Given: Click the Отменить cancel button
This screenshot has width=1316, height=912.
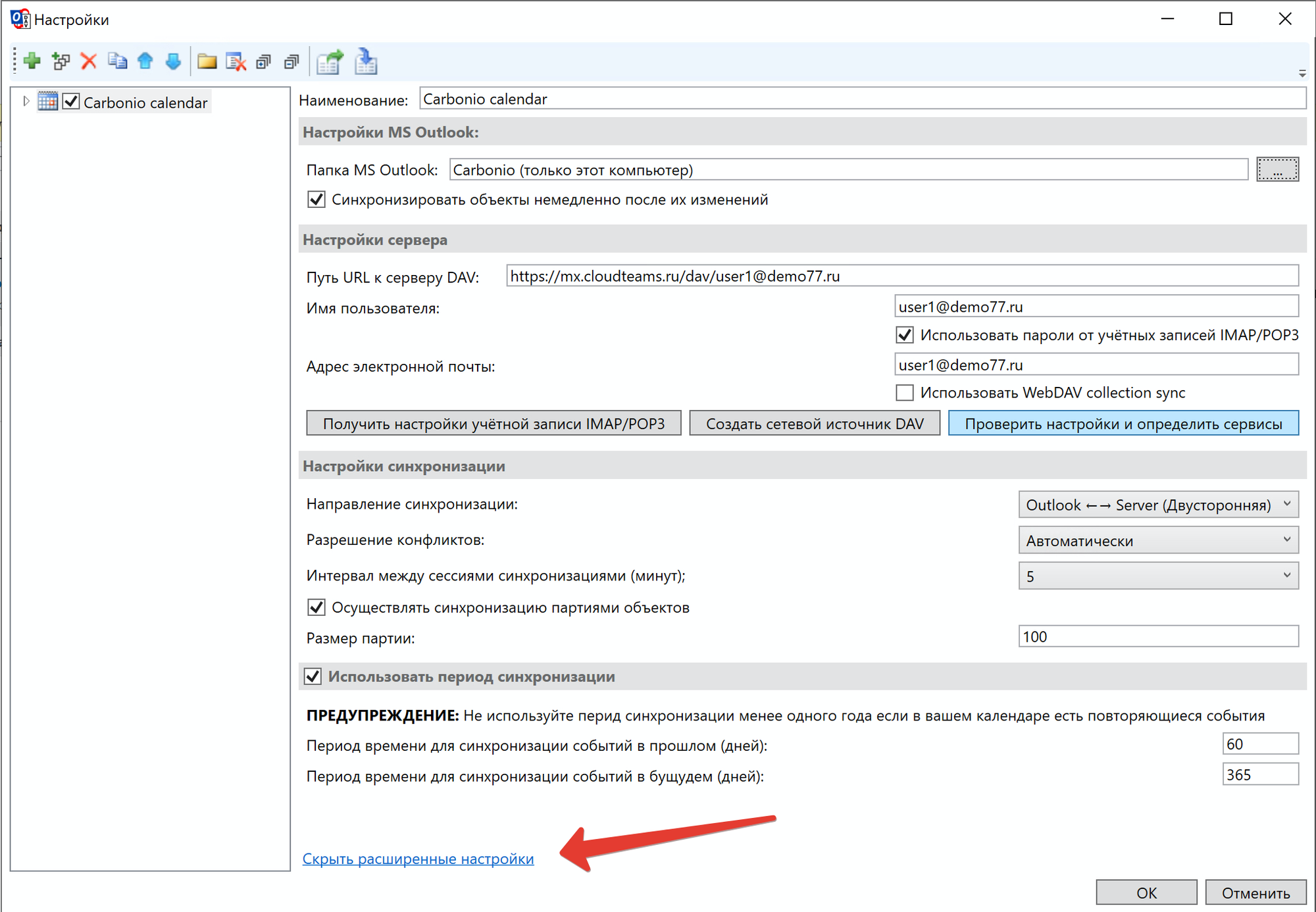Looking at the screenshot, I should tap(1255, 893).
